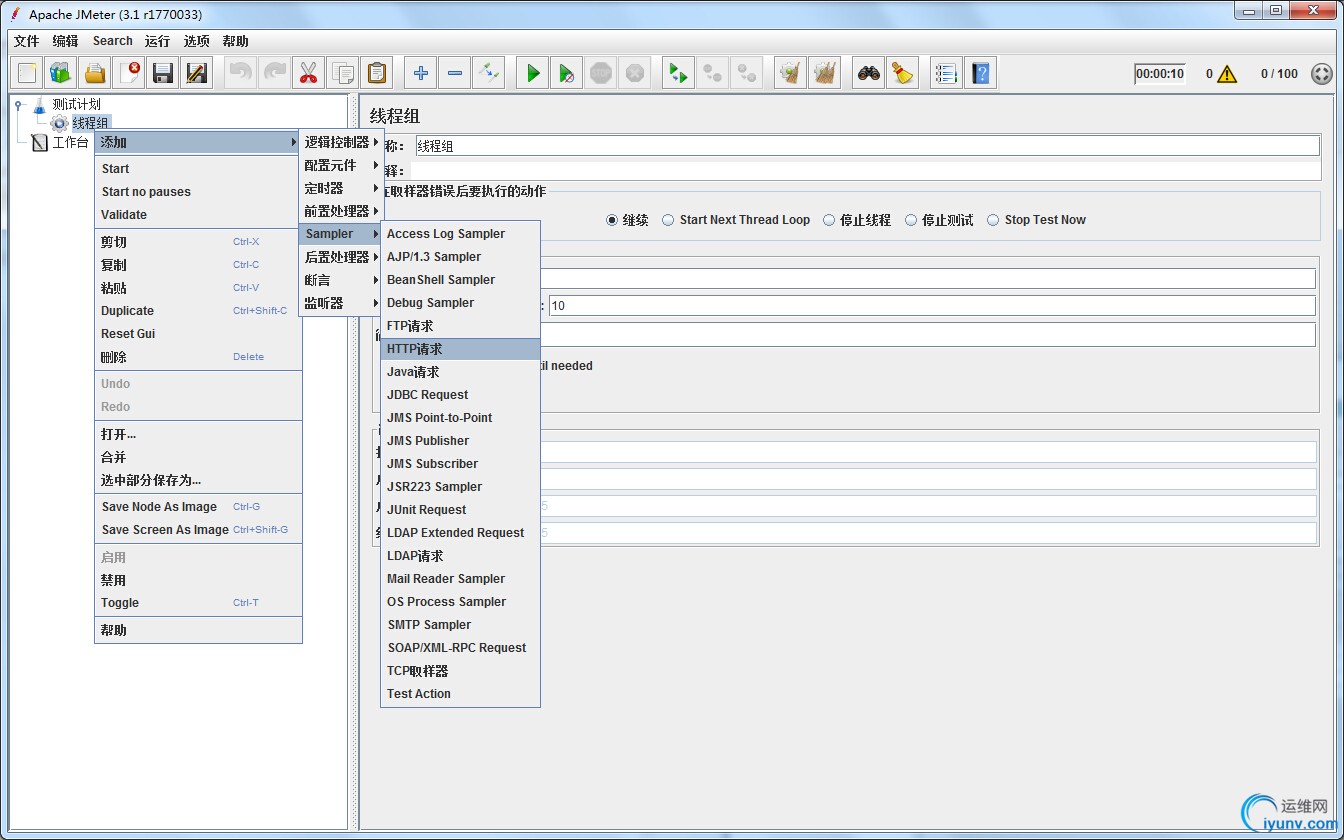Click the Save floppy disk icon
This screenshot has width=1344, height=840.
163,73
